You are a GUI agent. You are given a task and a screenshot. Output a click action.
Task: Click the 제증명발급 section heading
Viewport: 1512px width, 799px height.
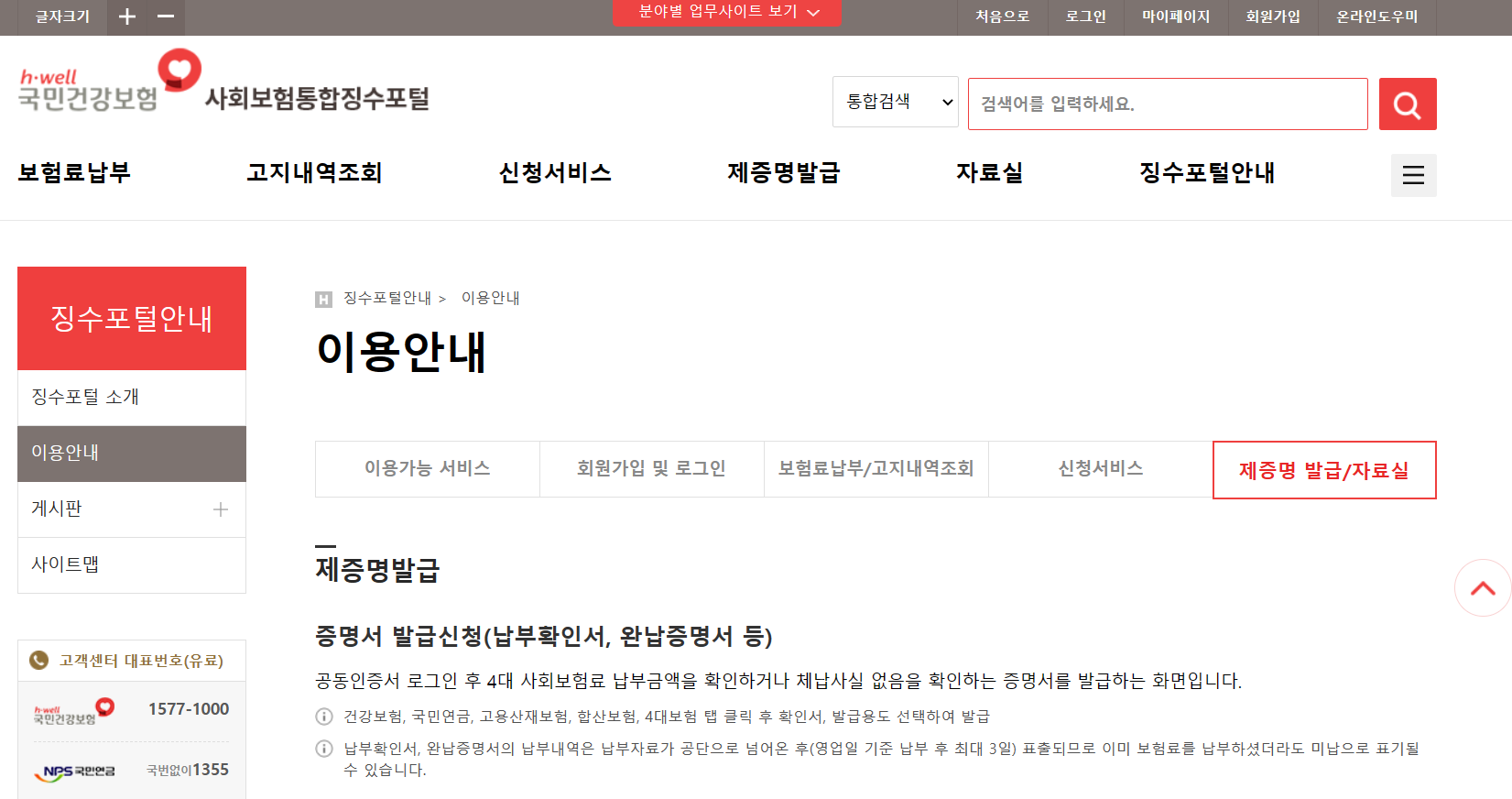tap(377, 570)
